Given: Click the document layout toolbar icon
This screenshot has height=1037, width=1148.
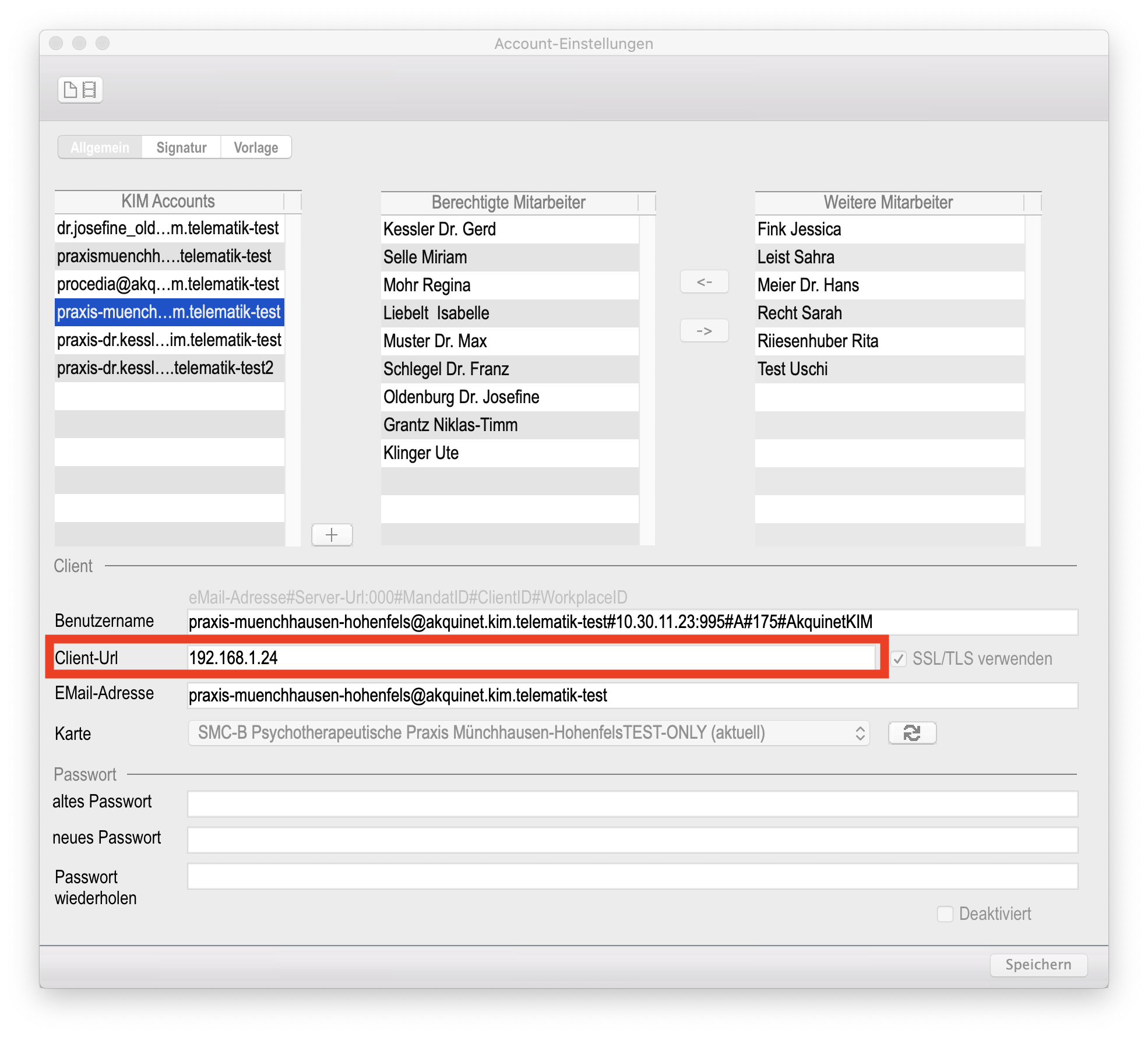Looking at the screenshot, I should click(x=80, y=90).
